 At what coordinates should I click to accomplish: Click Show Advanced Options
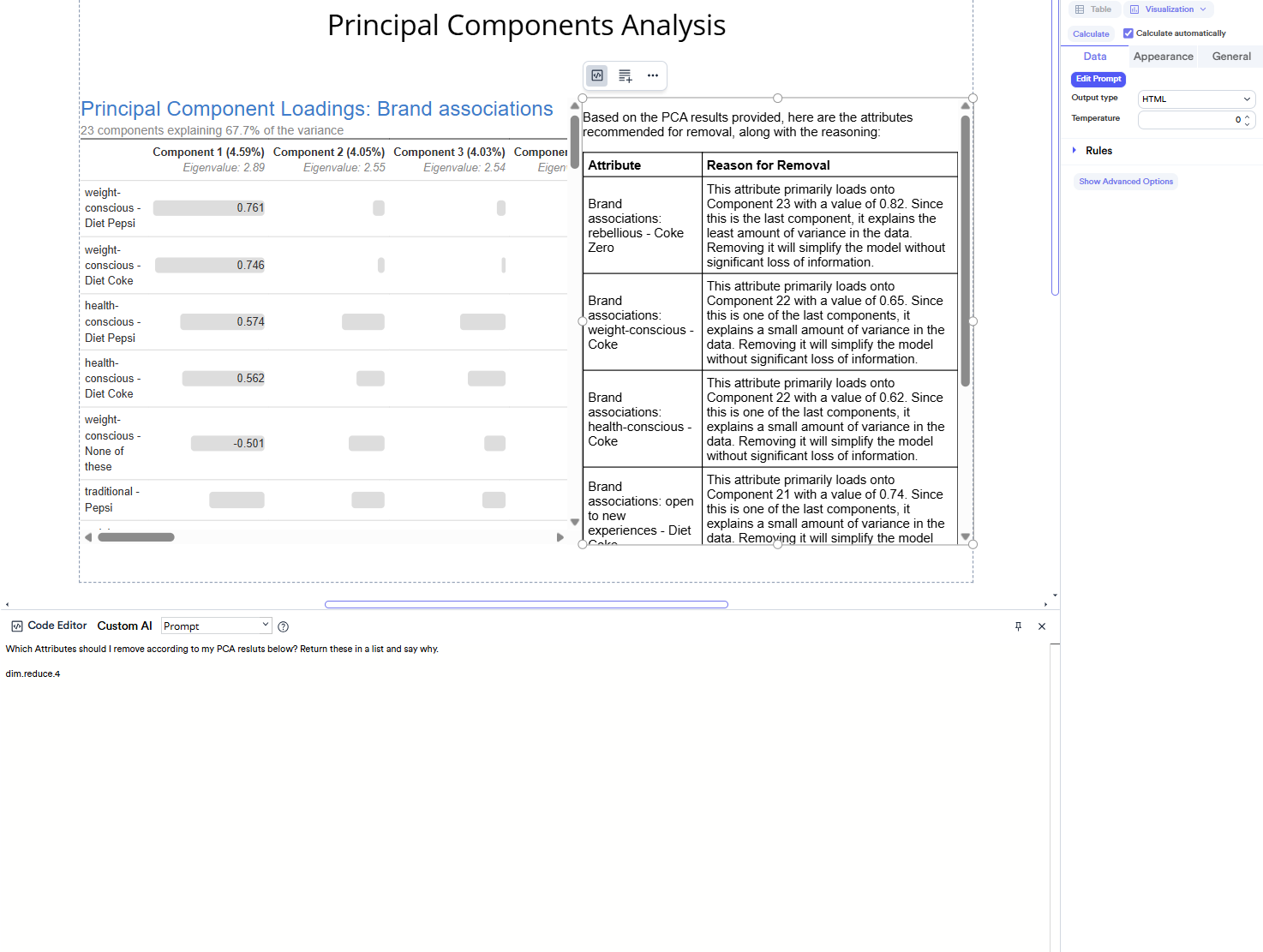(x=1126, y=182)
